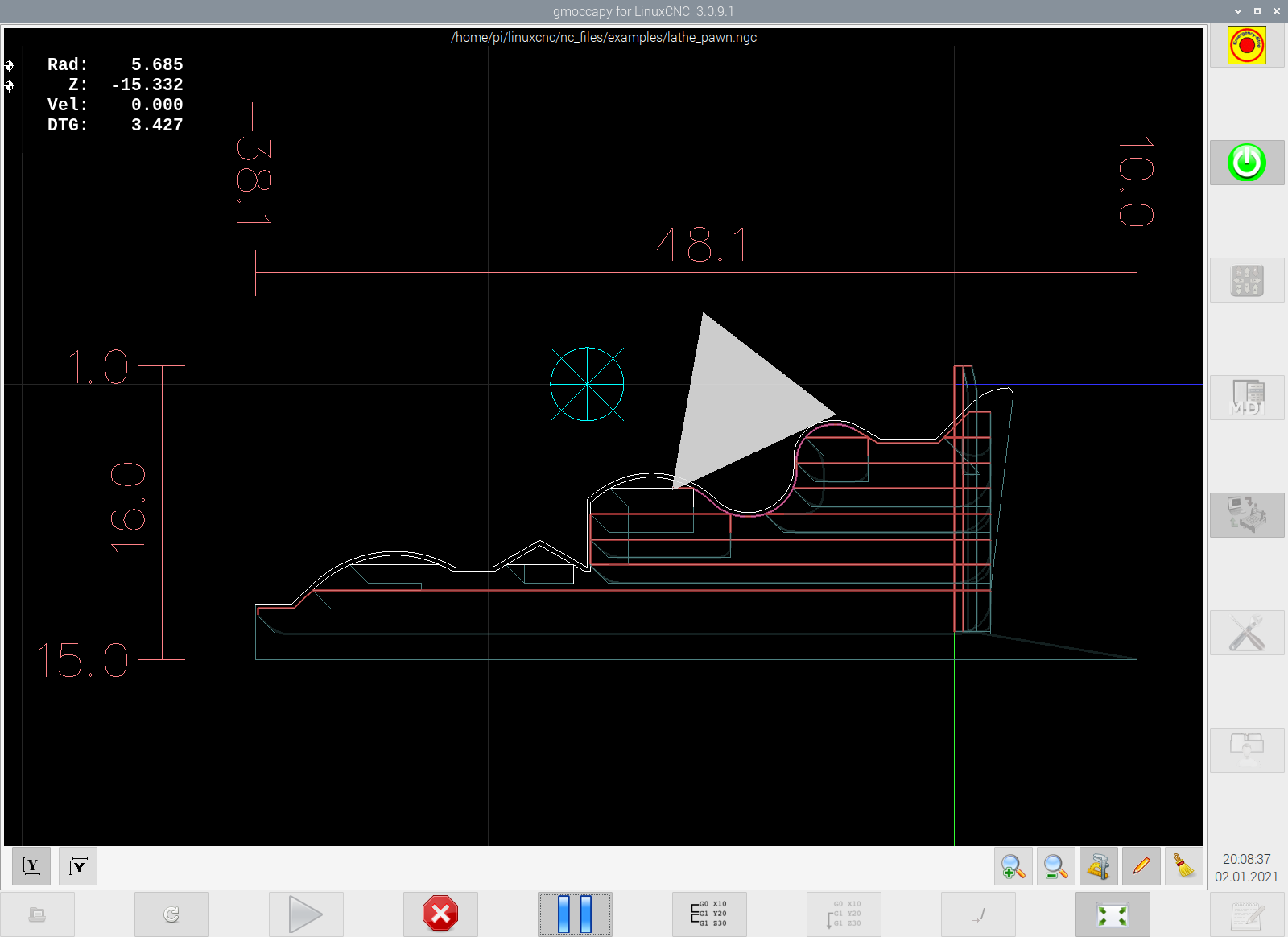Open settings with the wrench and screwdriver icon
The height and width of the screenshot is (937, 1288).
(x=1246, y=633)
